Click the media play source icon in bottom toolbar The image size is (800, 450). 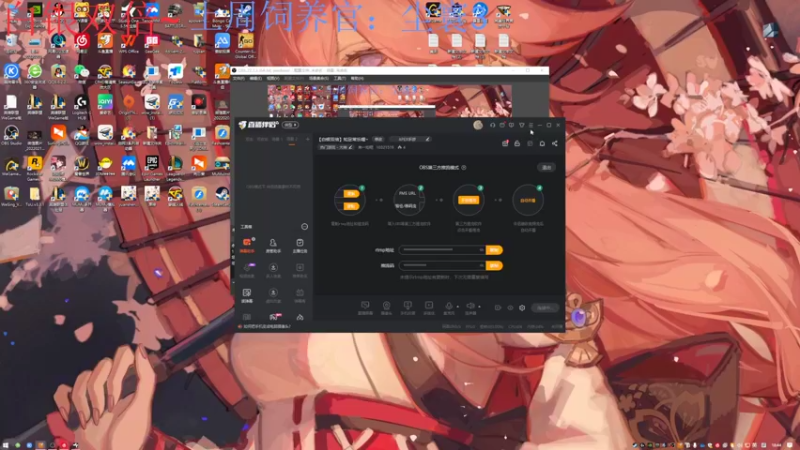point(429,306)
